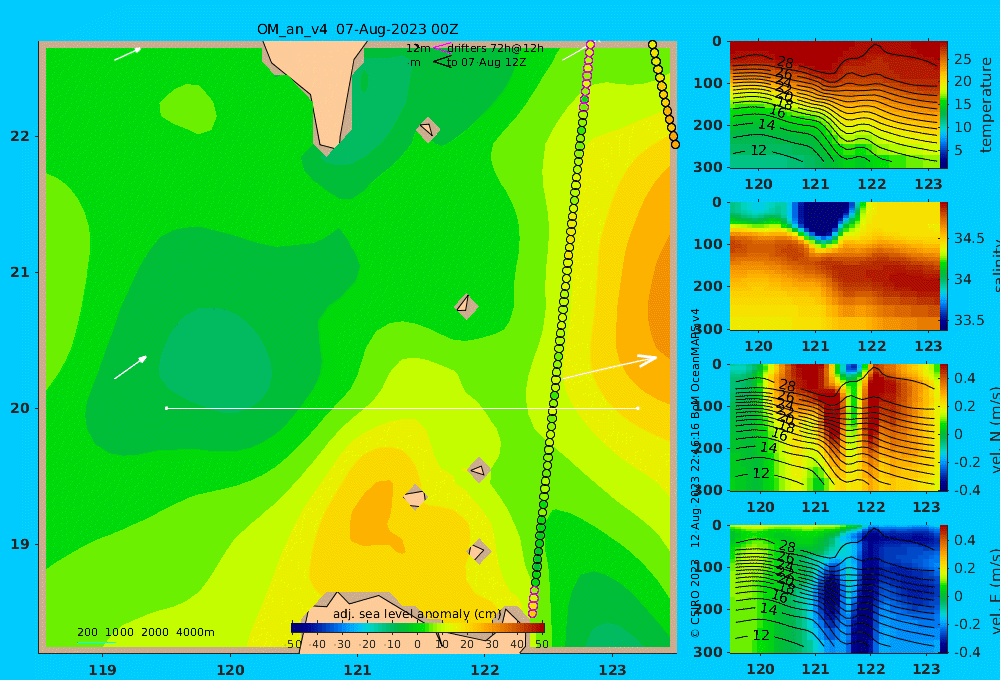Select the 'to 07 Aug 12Z' legend text
1000x680 pixels.
pyautogui.click(x=486, y=63)
